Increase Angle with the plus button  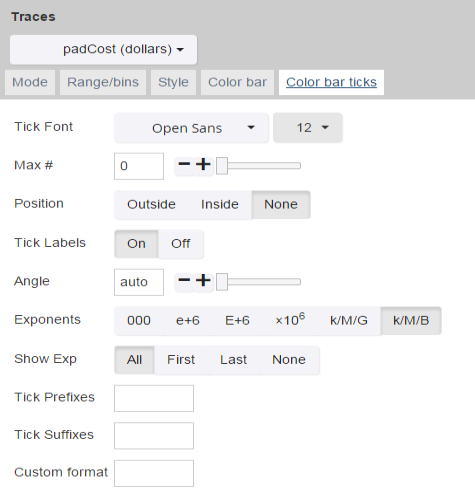(203, 282)
